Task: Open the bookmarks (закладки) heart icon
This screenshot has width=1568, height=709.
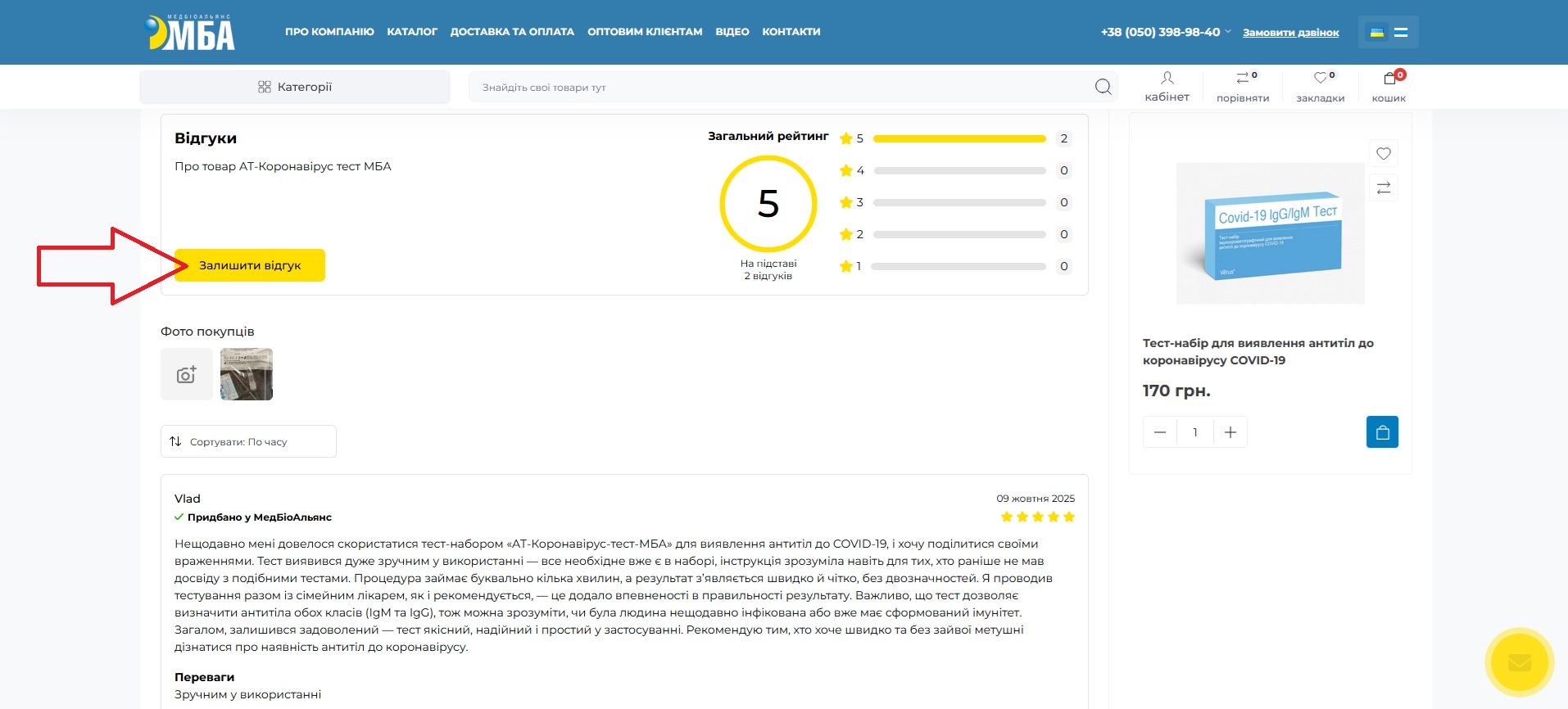Action: [x=1321, y=86]
